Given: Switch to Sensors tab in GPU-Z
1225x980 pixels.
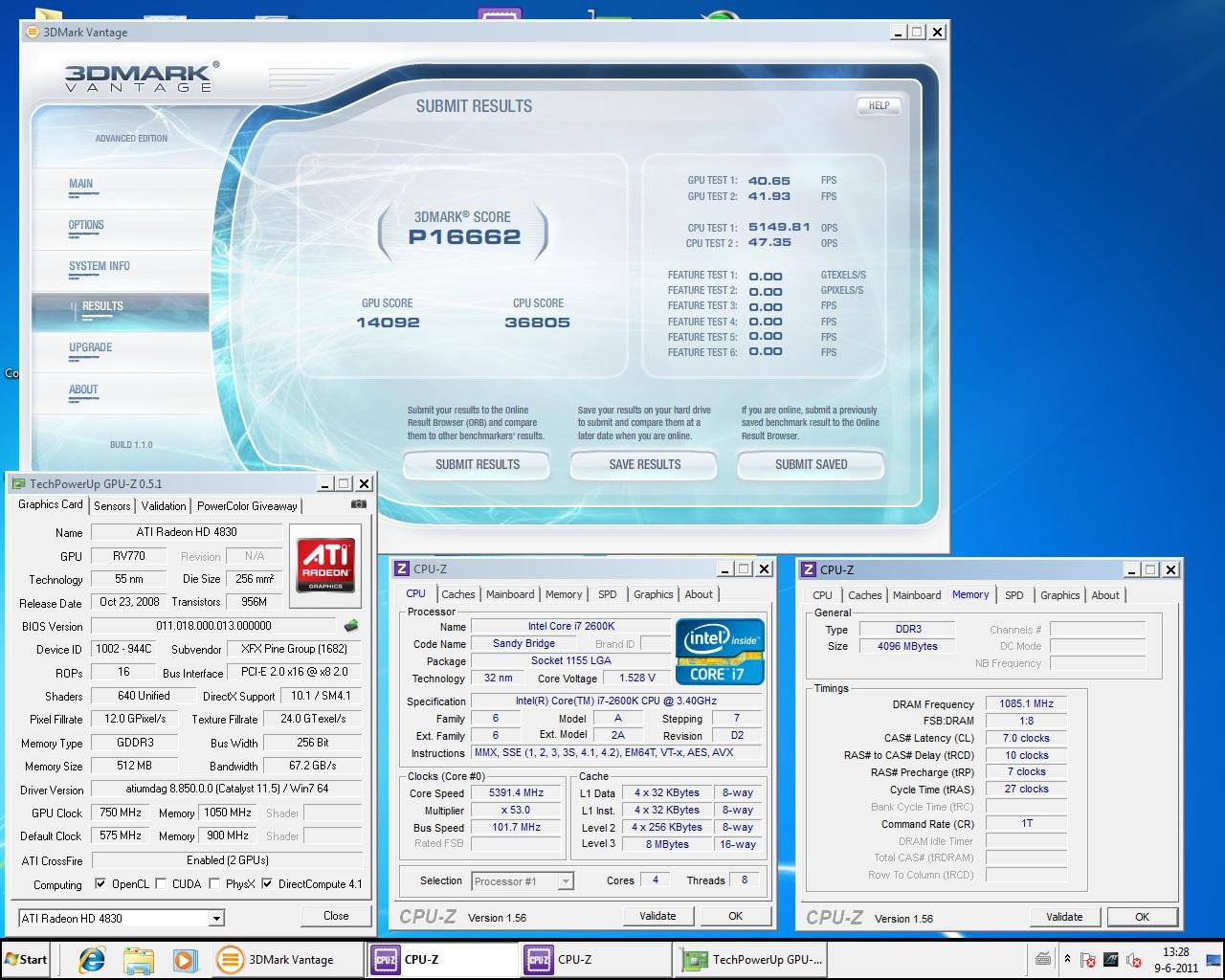Looking at the screenshot, I should pos(112,506).
